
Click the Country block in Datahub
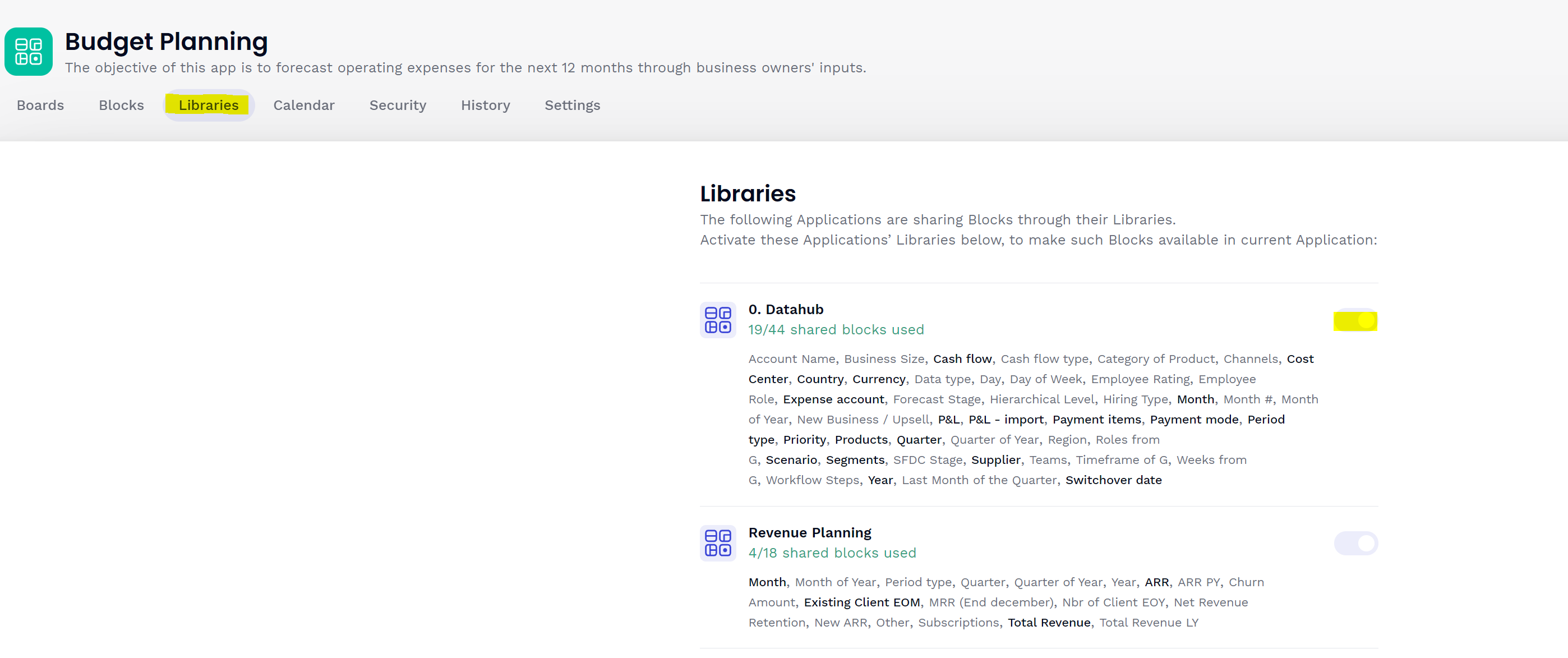[820, 379]
